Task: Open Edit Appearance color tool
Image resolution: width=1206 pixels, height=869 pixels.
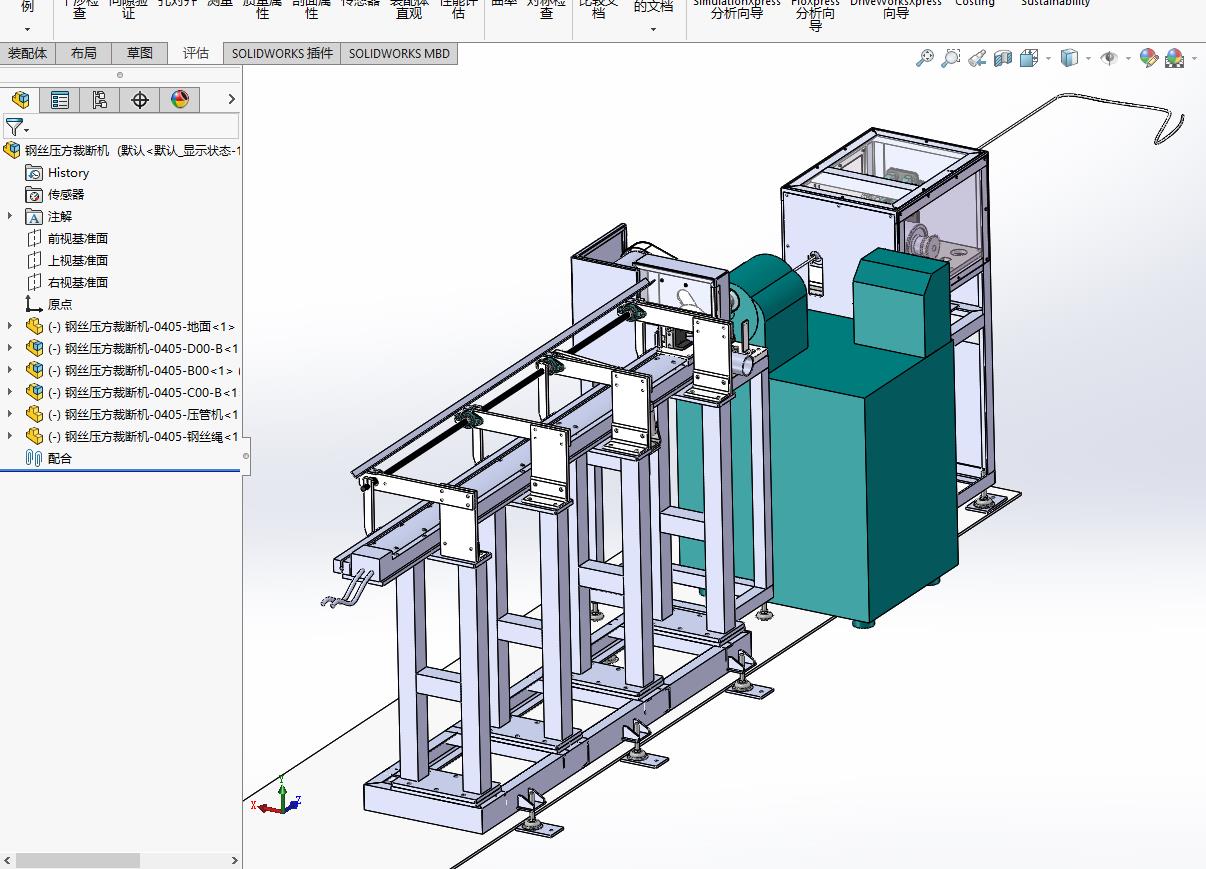Action: [1149, 58]
